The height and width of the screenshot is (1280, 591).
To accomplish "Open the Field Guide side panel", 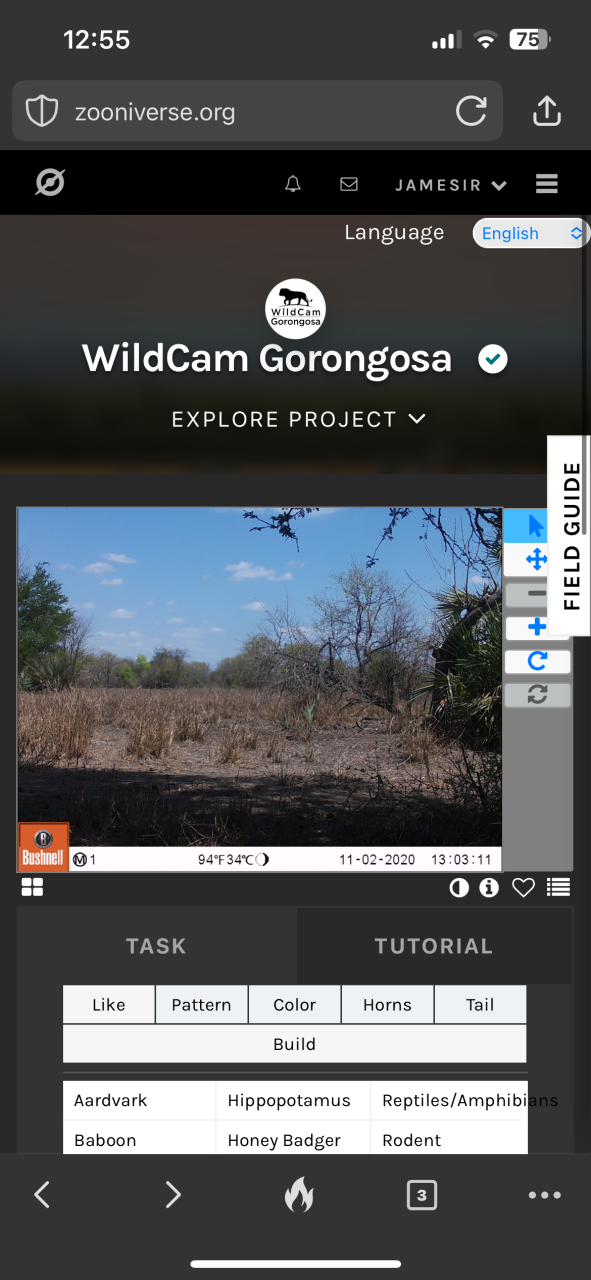I will click(x=571, y=536).
